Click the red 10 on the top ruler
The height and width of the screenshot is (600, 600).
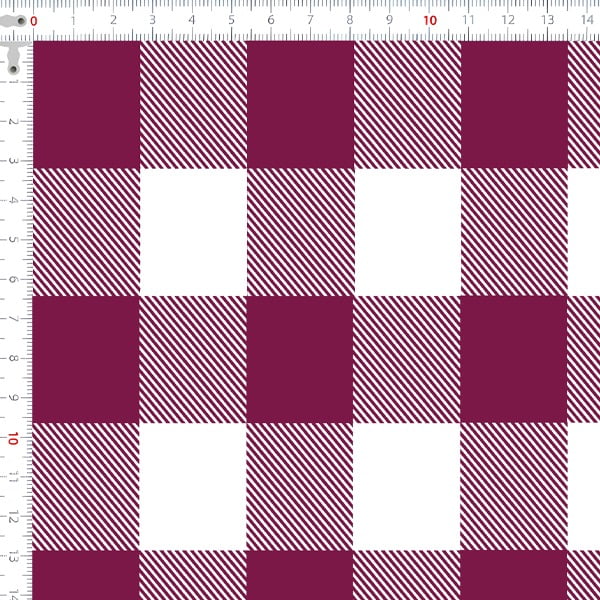430,21
